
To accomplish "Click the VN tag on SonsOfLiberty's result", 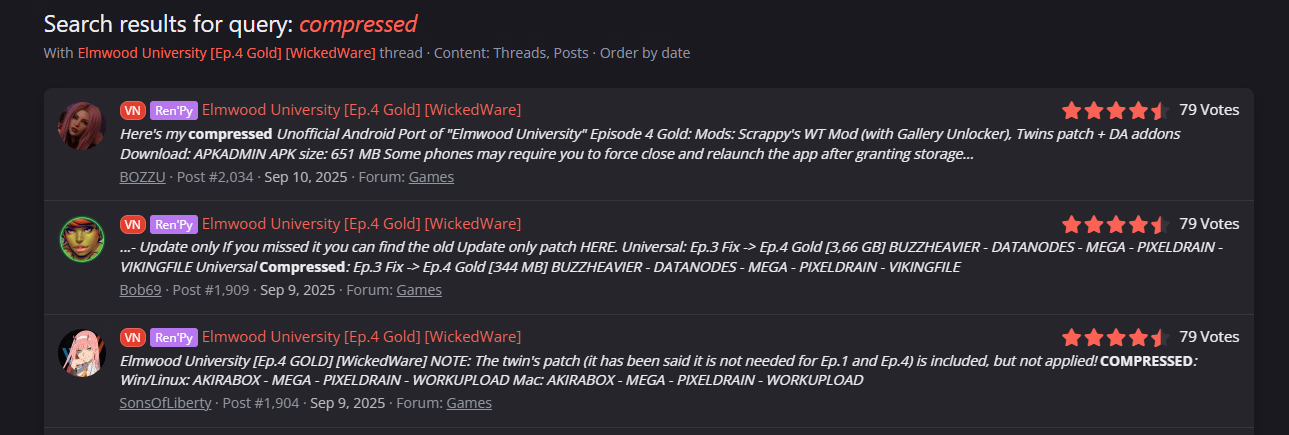I will [x=132, y=337].
